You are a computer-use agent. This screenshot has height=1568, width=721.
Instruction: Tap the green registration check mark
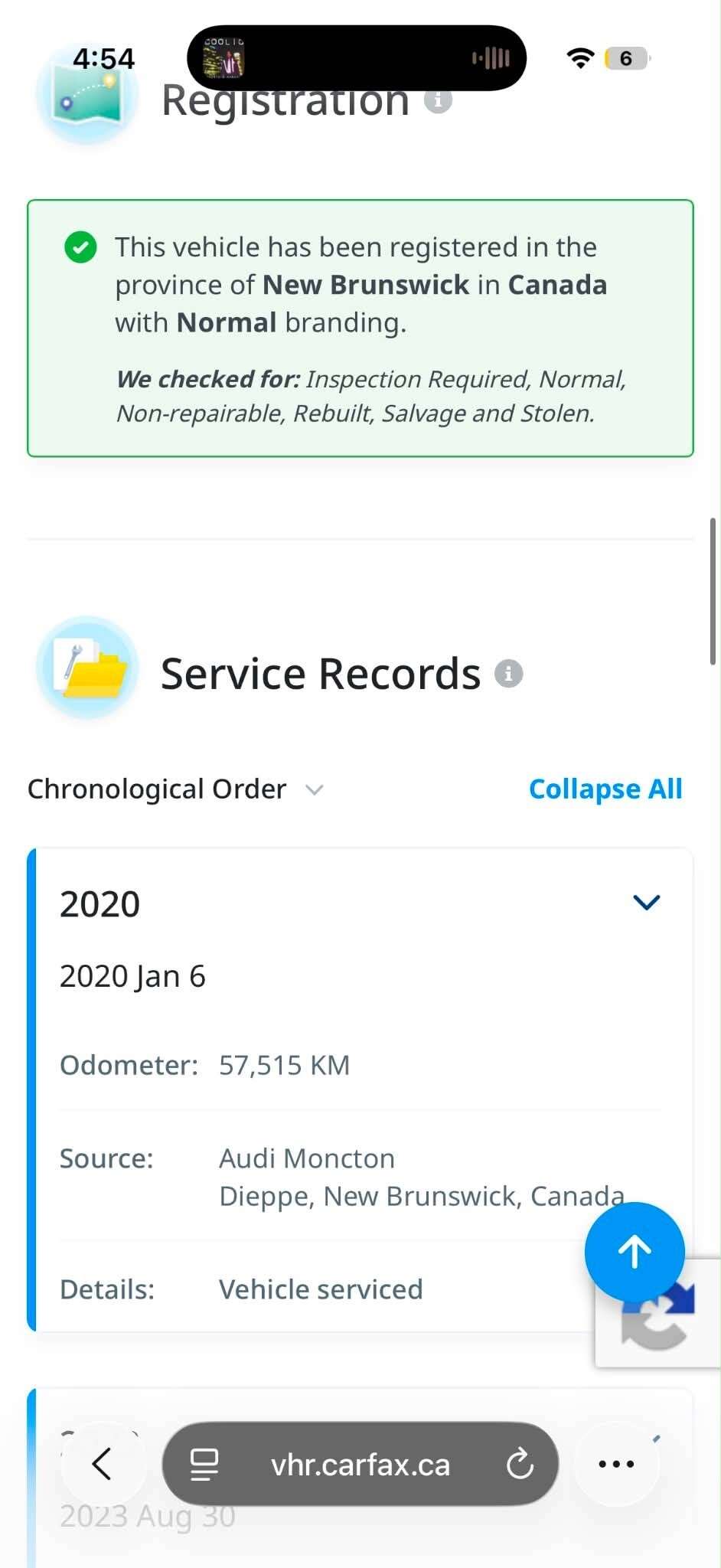pyautogui.click(x=80, y=247)
